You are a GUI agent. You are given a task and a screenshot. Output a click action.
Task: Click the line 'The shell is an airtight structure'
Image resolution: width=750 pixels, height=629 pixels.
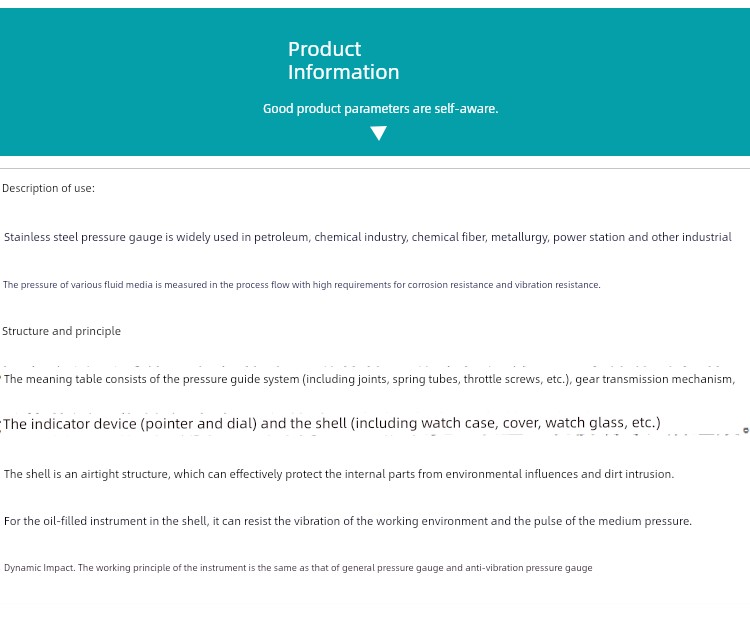(x=339, y=474)
